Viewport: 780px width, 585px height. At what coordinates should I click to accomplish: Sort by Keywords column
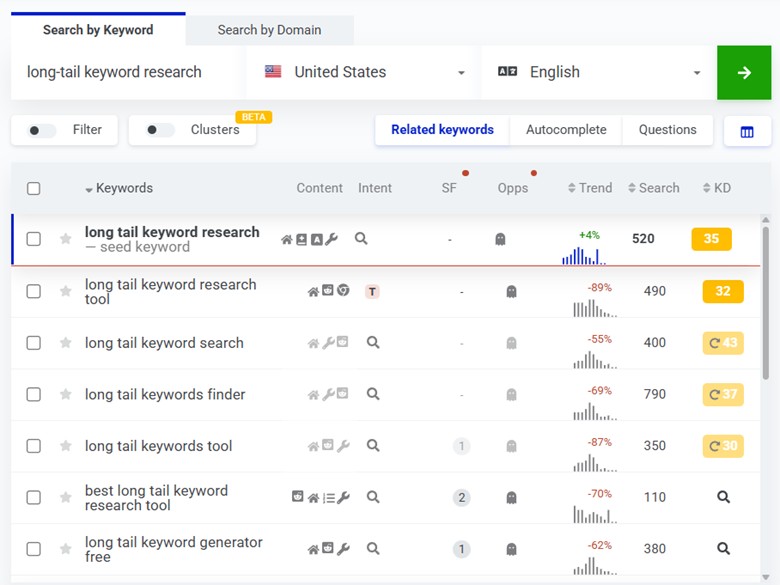tap(119, 188)
